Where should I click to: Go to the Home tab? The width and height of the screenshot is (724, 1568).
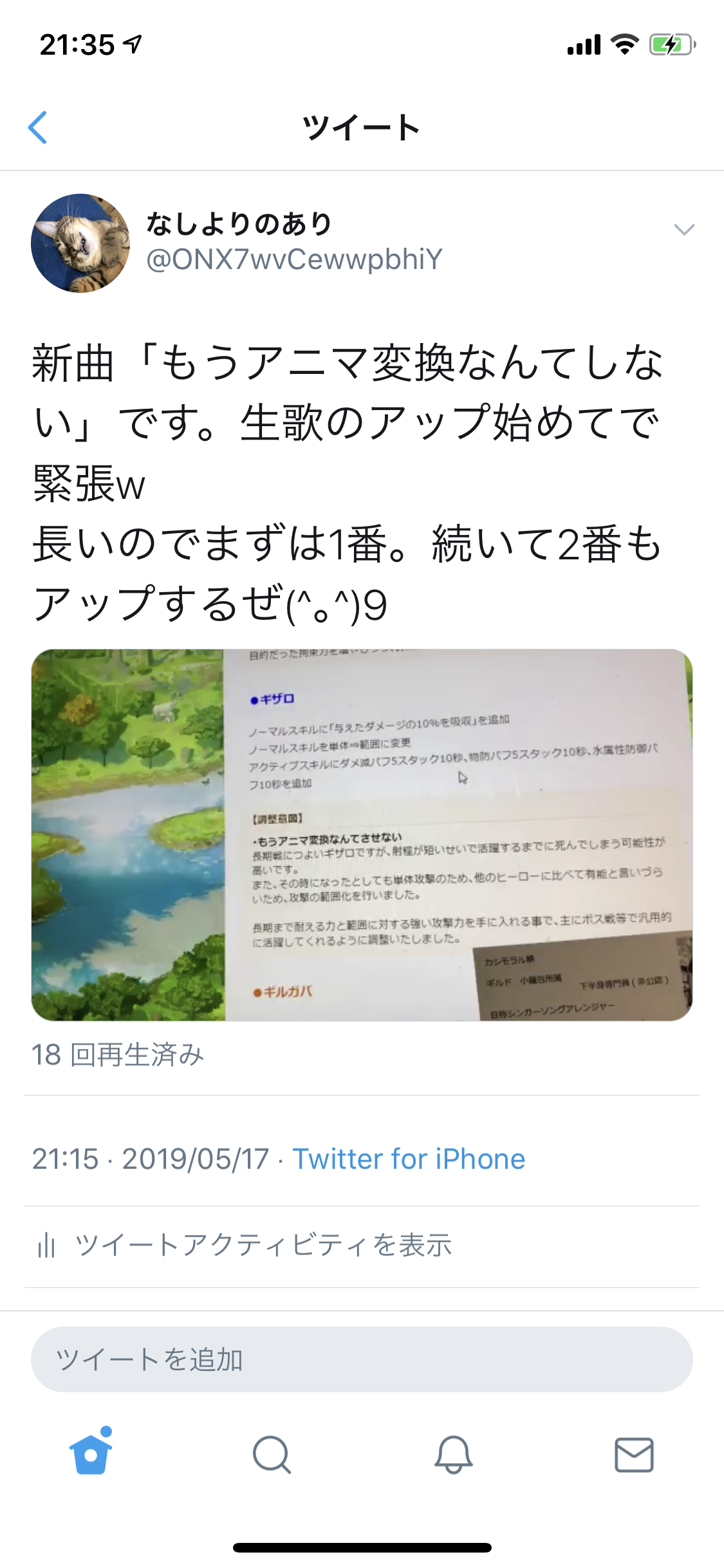[x=91, y=1453]
